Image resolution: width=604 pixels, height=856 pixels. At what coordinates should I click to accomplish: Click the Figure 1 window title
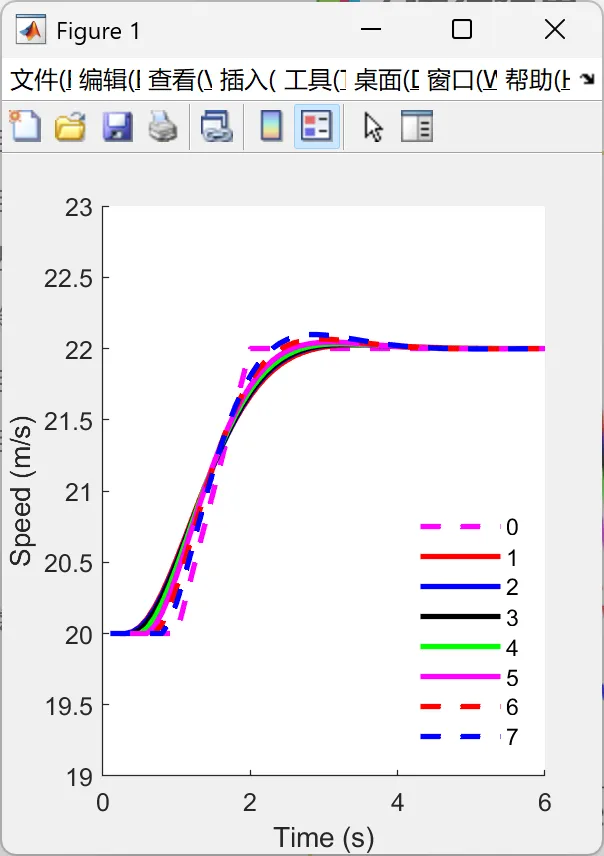98,31
